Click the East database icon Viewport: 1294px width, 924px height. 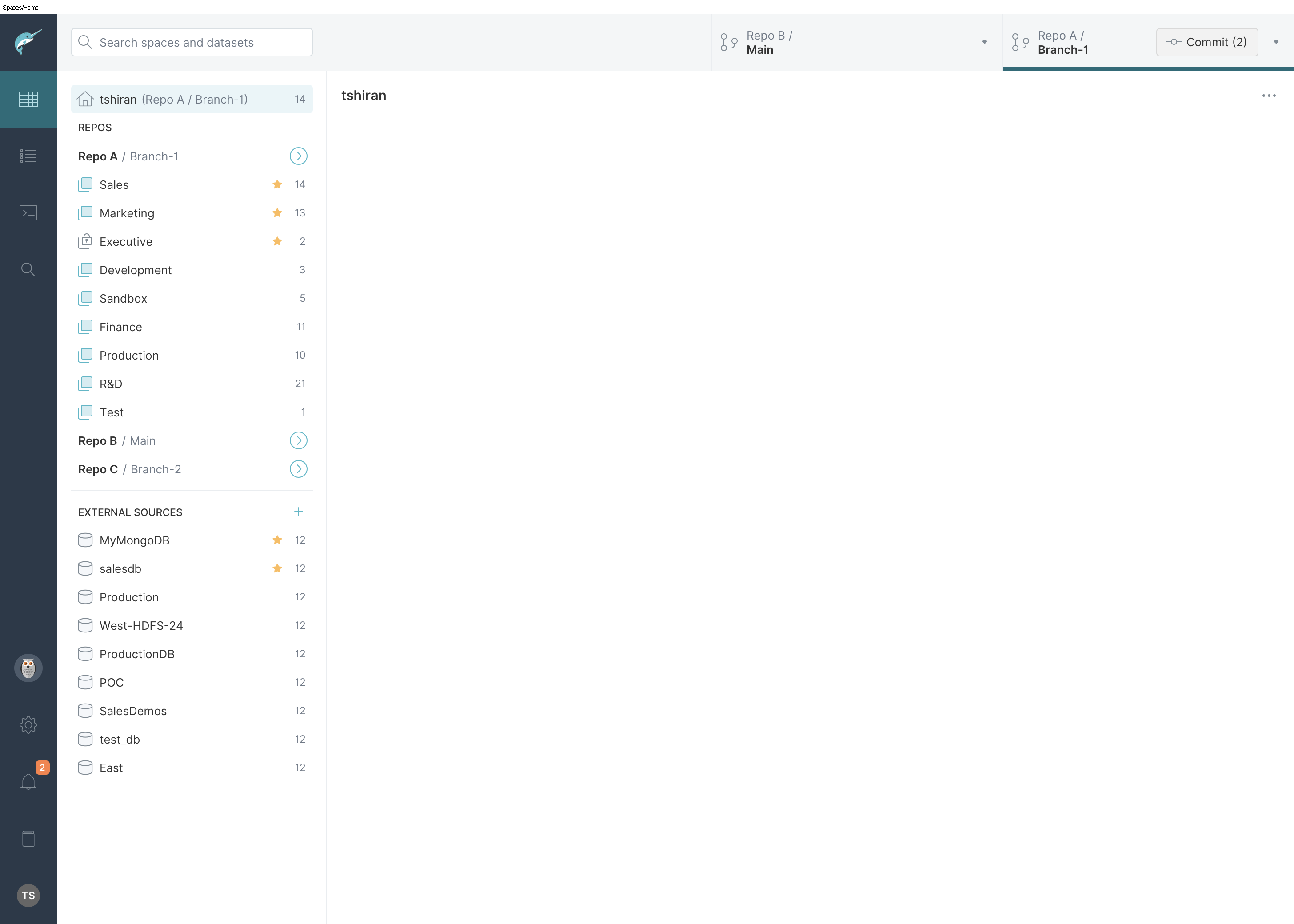click(x=85, y=768)
